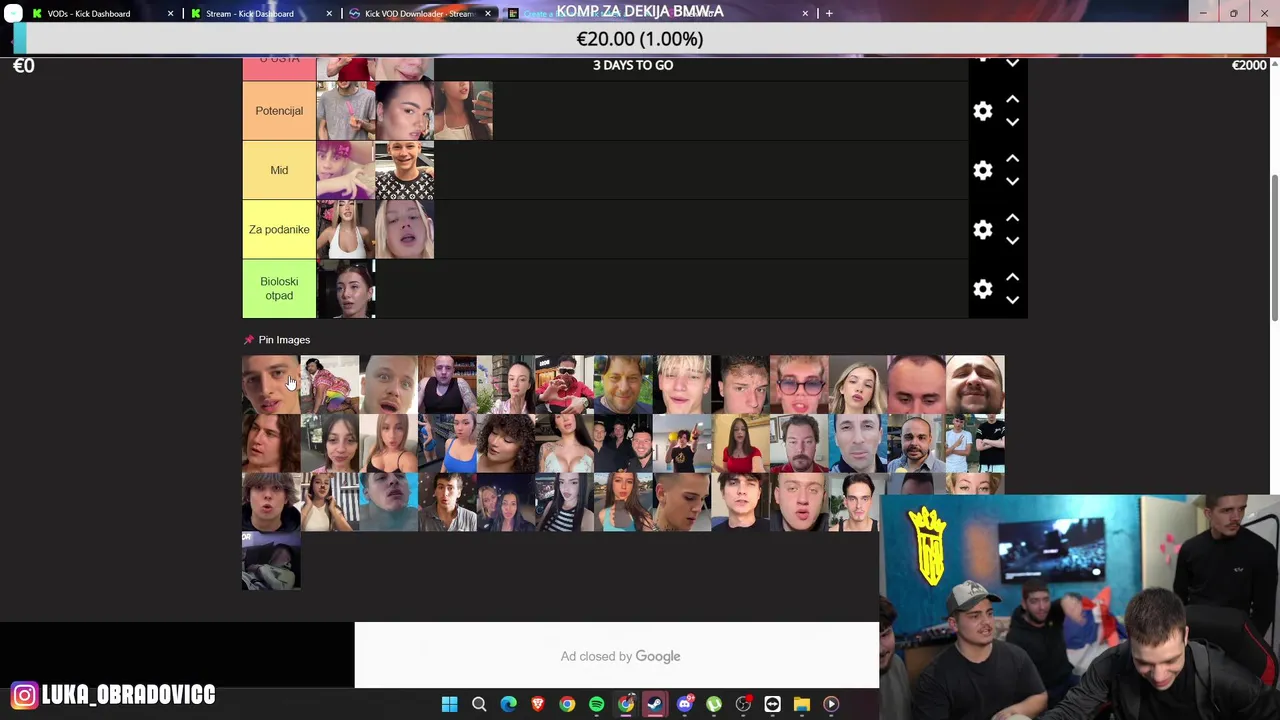
Task: Toggle the Pin Images option
Action: 277,340
